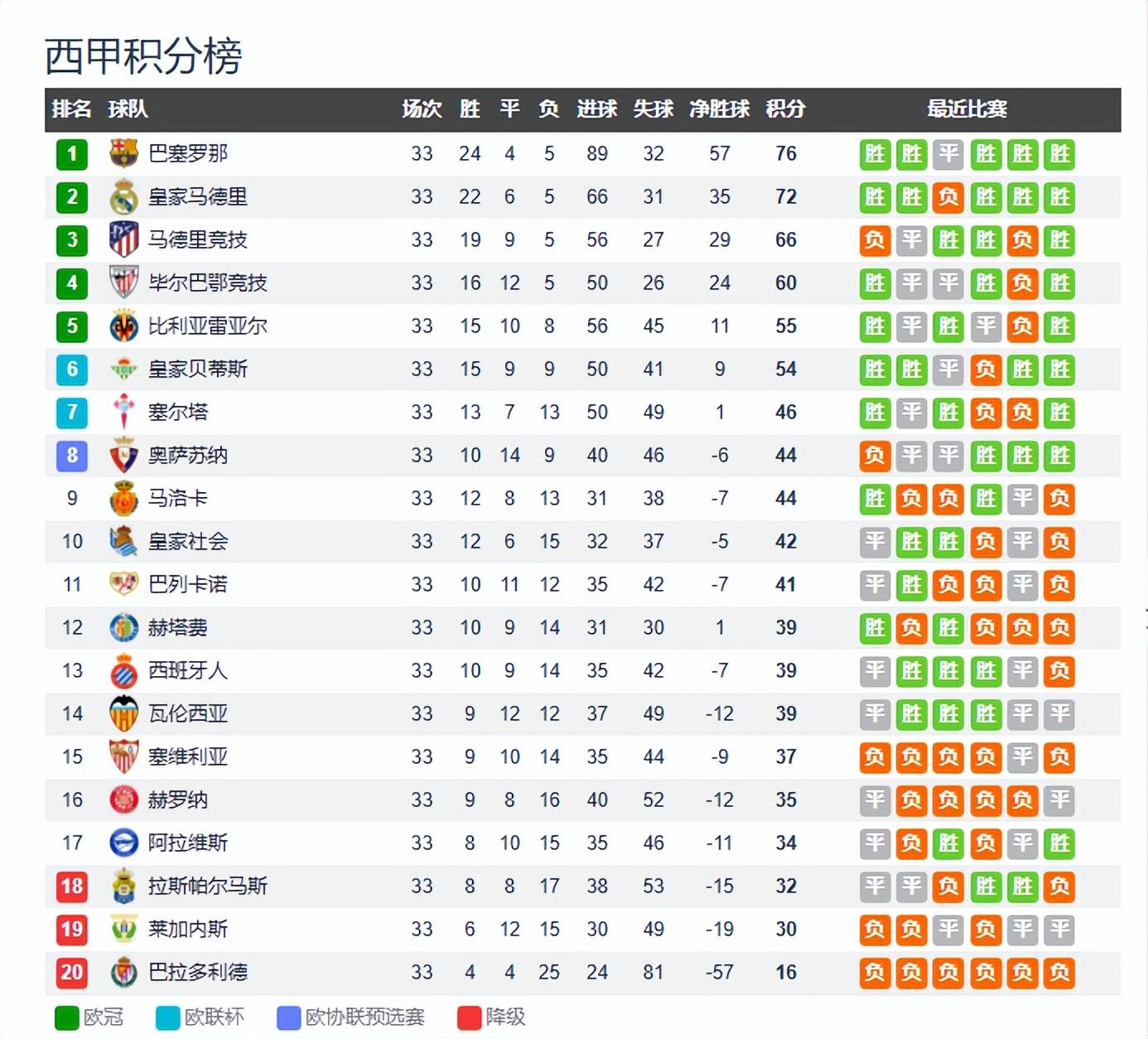
Task: Click the Valencia bat crest
Action: click(x=123, y=713)
